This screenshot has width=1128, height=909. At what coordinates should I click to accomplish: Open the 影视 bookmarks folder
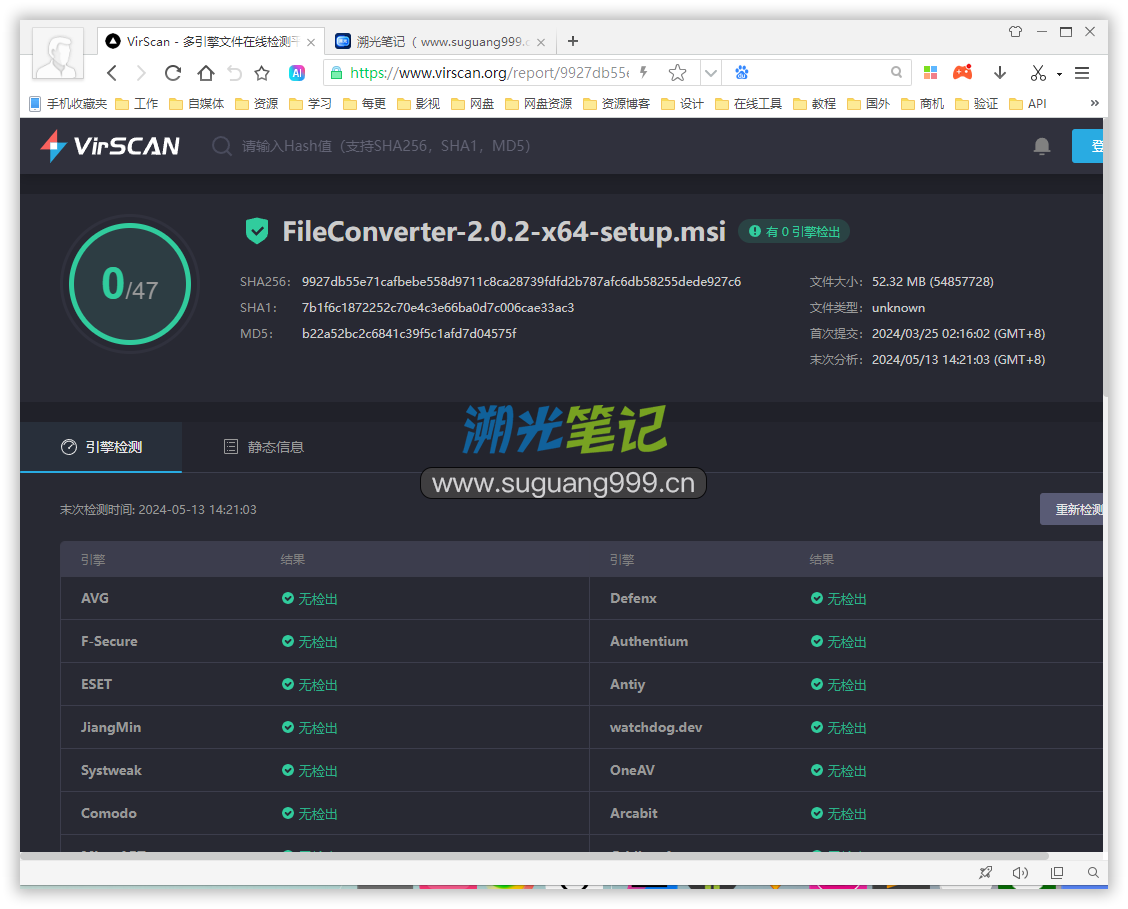tap(419, 104)
